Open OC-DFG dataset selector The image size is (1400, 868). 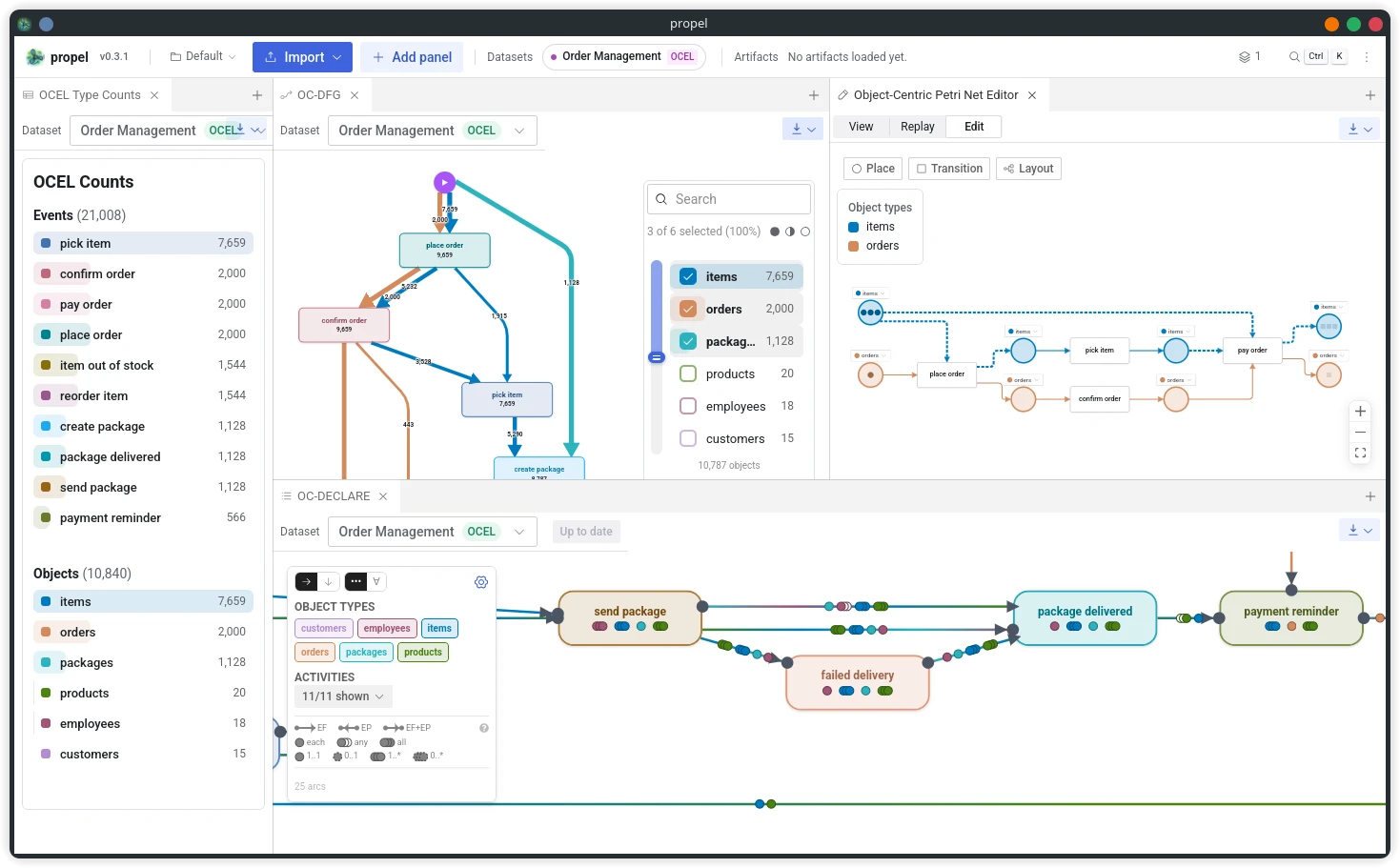tap(433, 131)
